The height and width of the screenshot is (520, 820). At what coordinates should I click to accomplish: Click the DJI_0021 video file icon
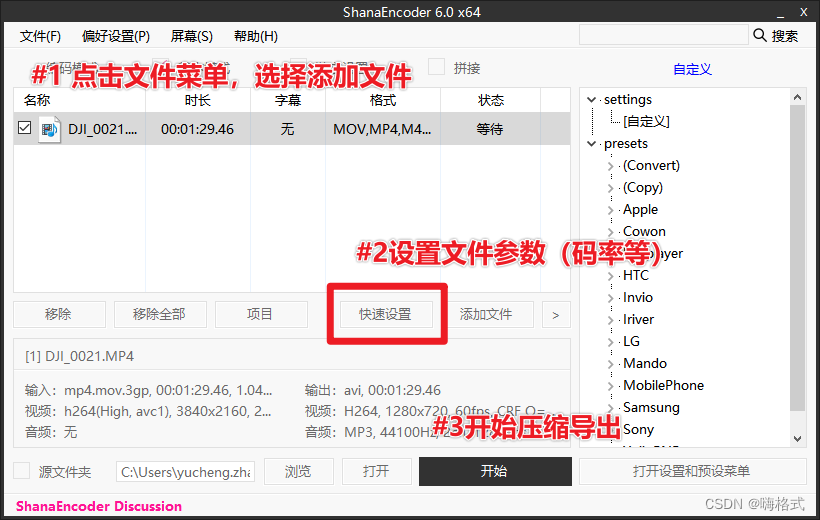(49, 129)
